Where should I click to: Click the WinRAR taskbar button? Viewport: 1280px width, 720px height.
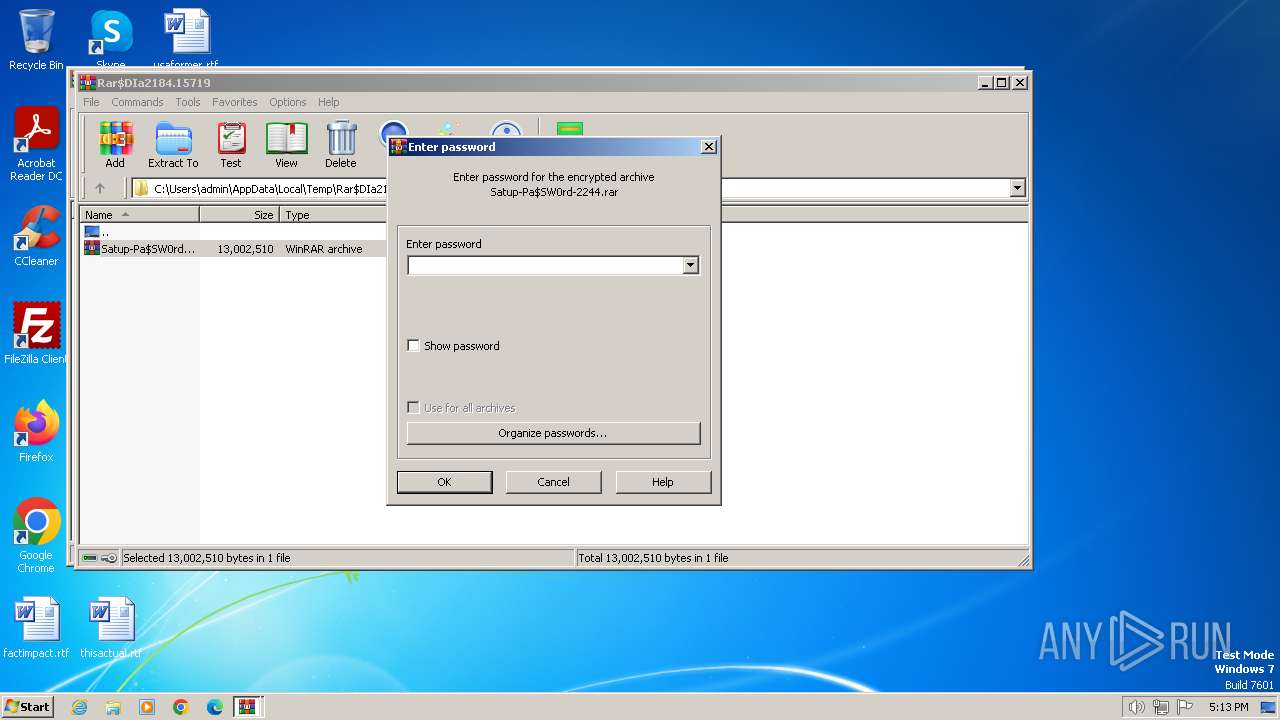(248, 707)
